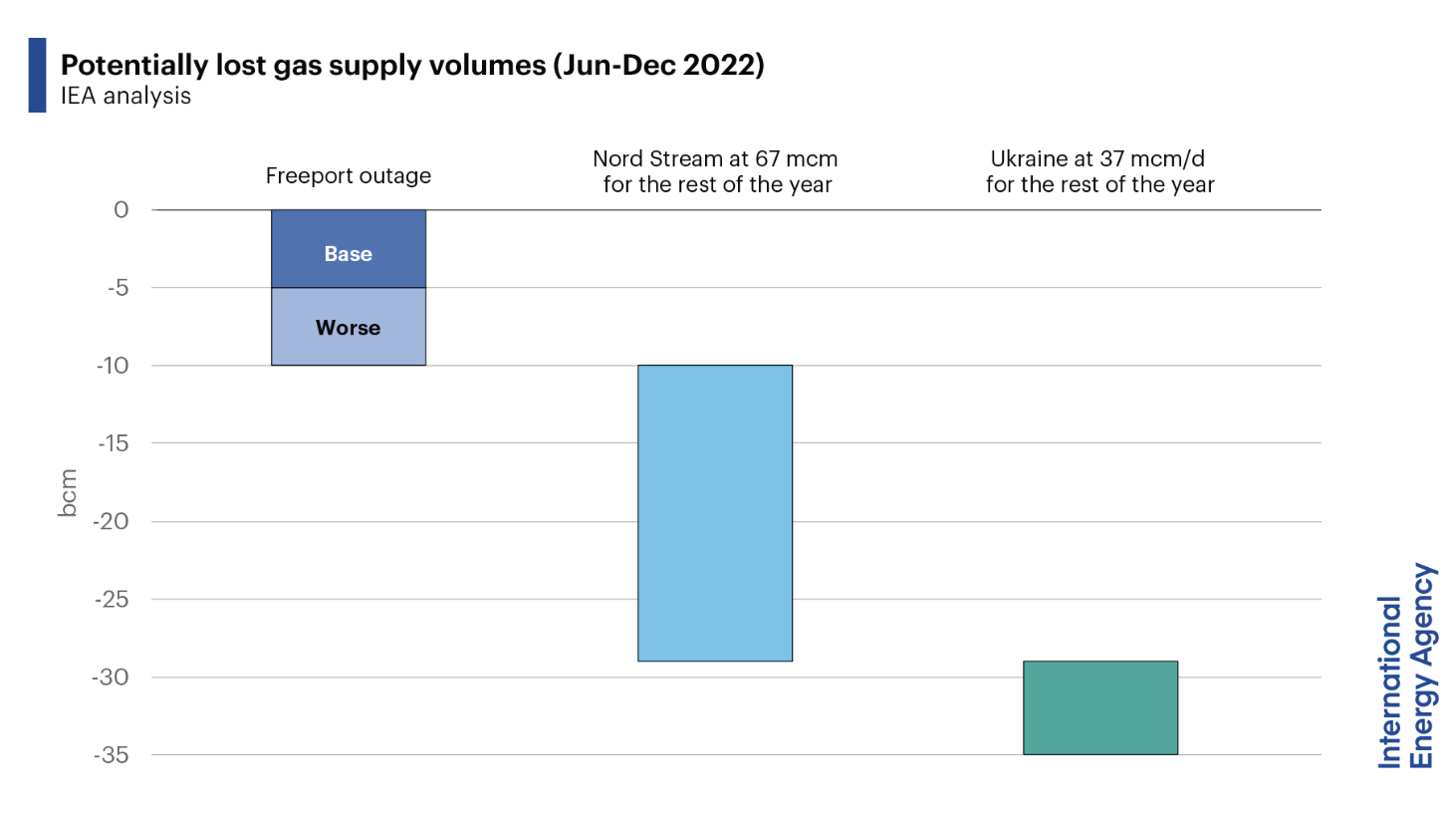
Task: Click the International Energy Agency logo text
Action: [x=1405, y=667]
